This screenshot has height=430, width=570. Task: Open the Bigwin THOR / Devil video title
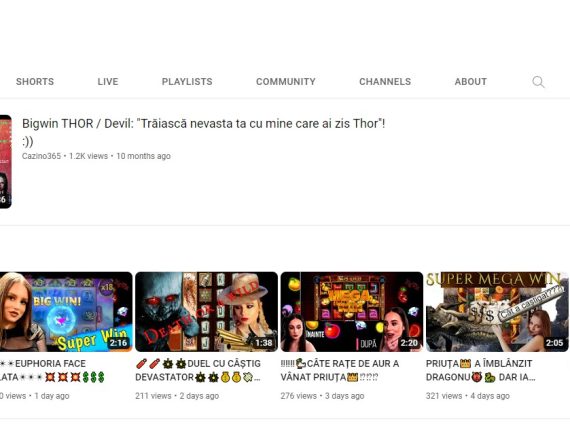pyautogui.click(x=204, y=132)
